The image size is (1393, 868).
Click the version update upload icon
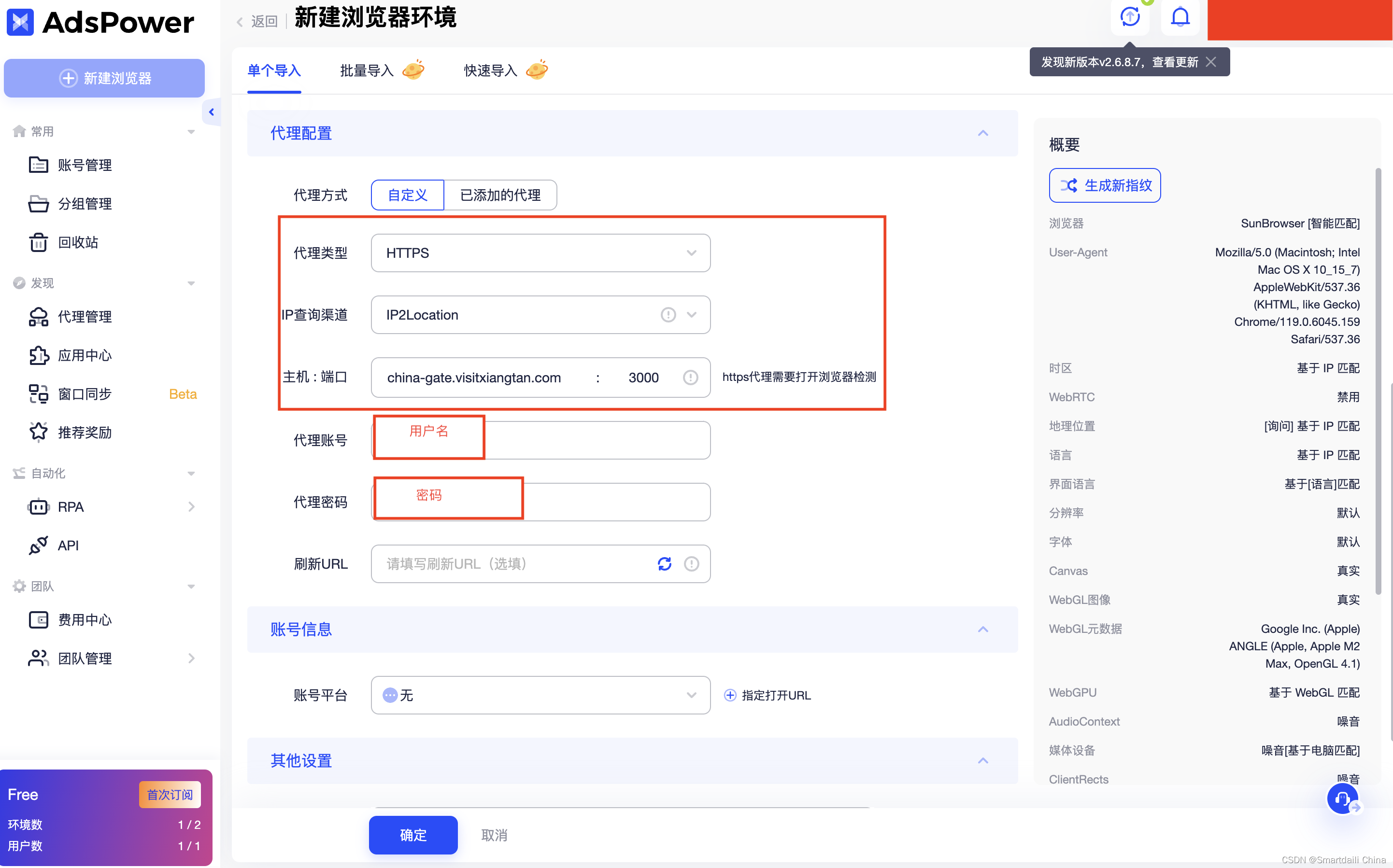click(1129, 17)
